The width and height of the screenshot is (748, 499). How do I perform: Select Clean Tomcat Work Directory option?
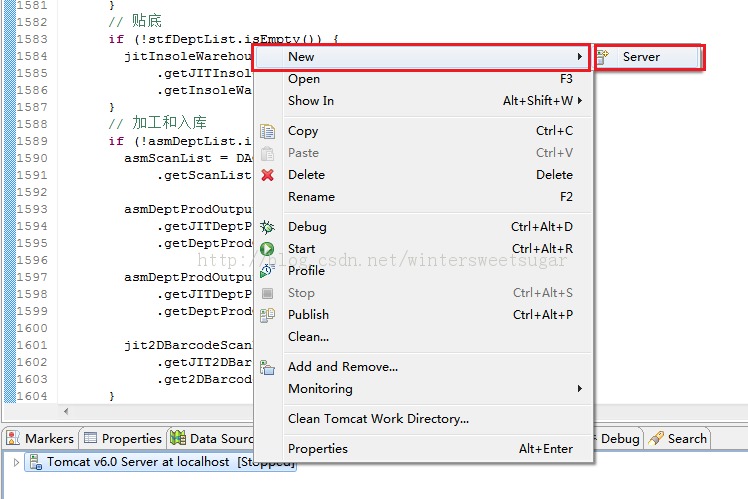click(378, 419)
